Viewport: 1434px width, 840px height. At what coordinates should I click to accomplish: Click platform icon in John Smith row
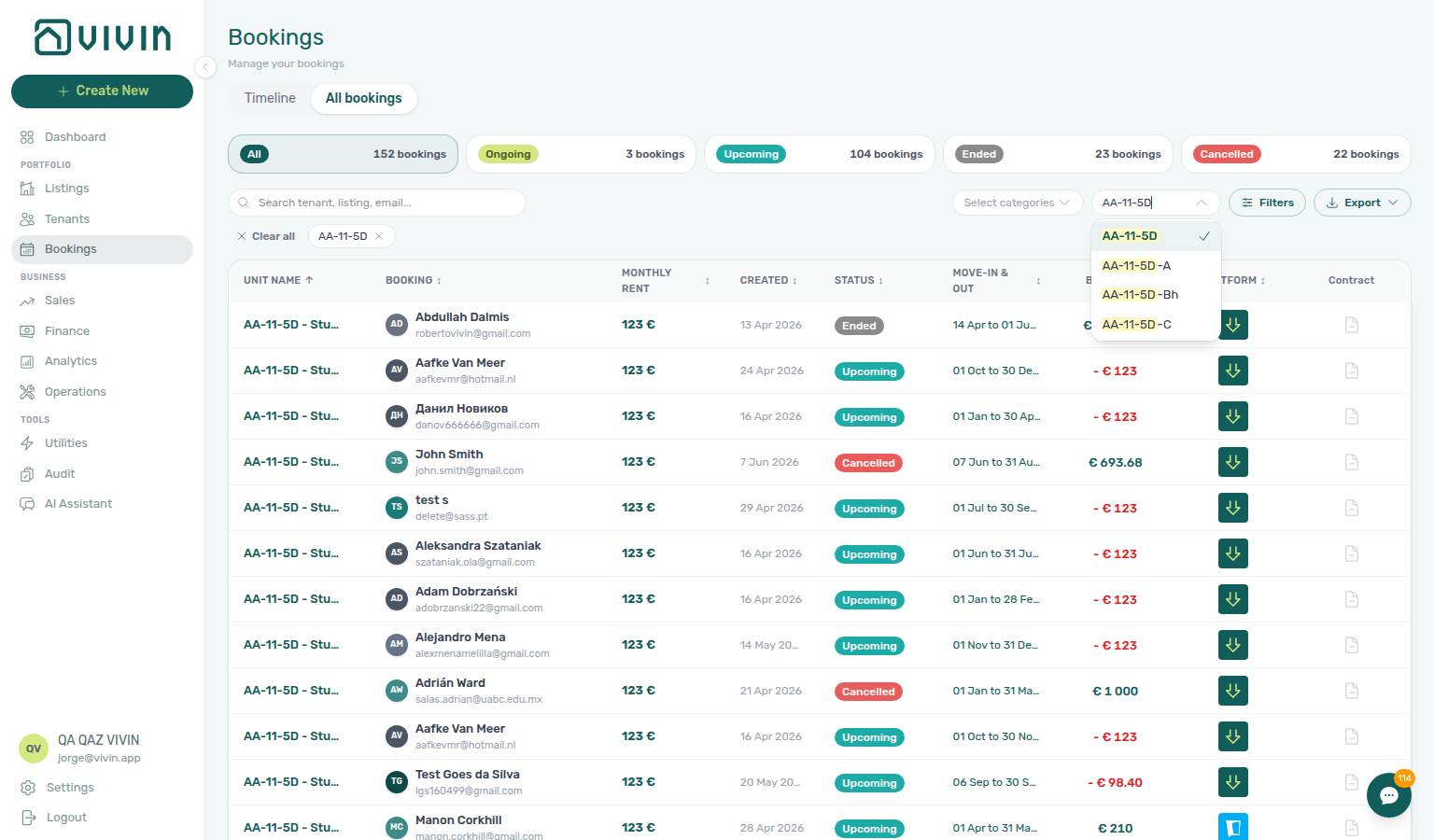[x=1233, y=462]
